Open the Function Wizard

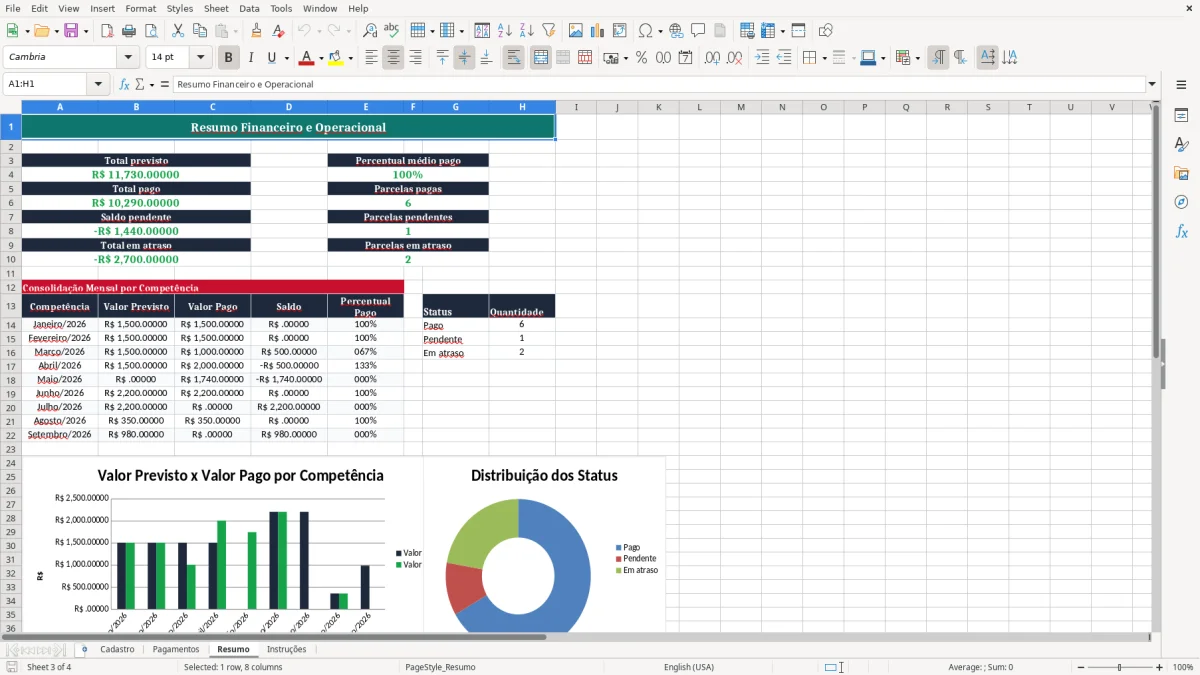coord(124,84)
